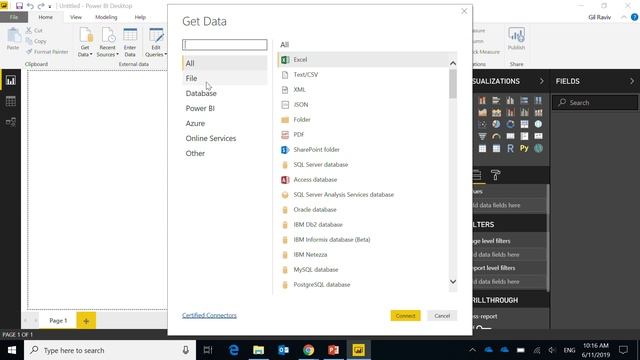
Task: Open the quick access toolbar dropdown arrow
Action: (50, 7)
